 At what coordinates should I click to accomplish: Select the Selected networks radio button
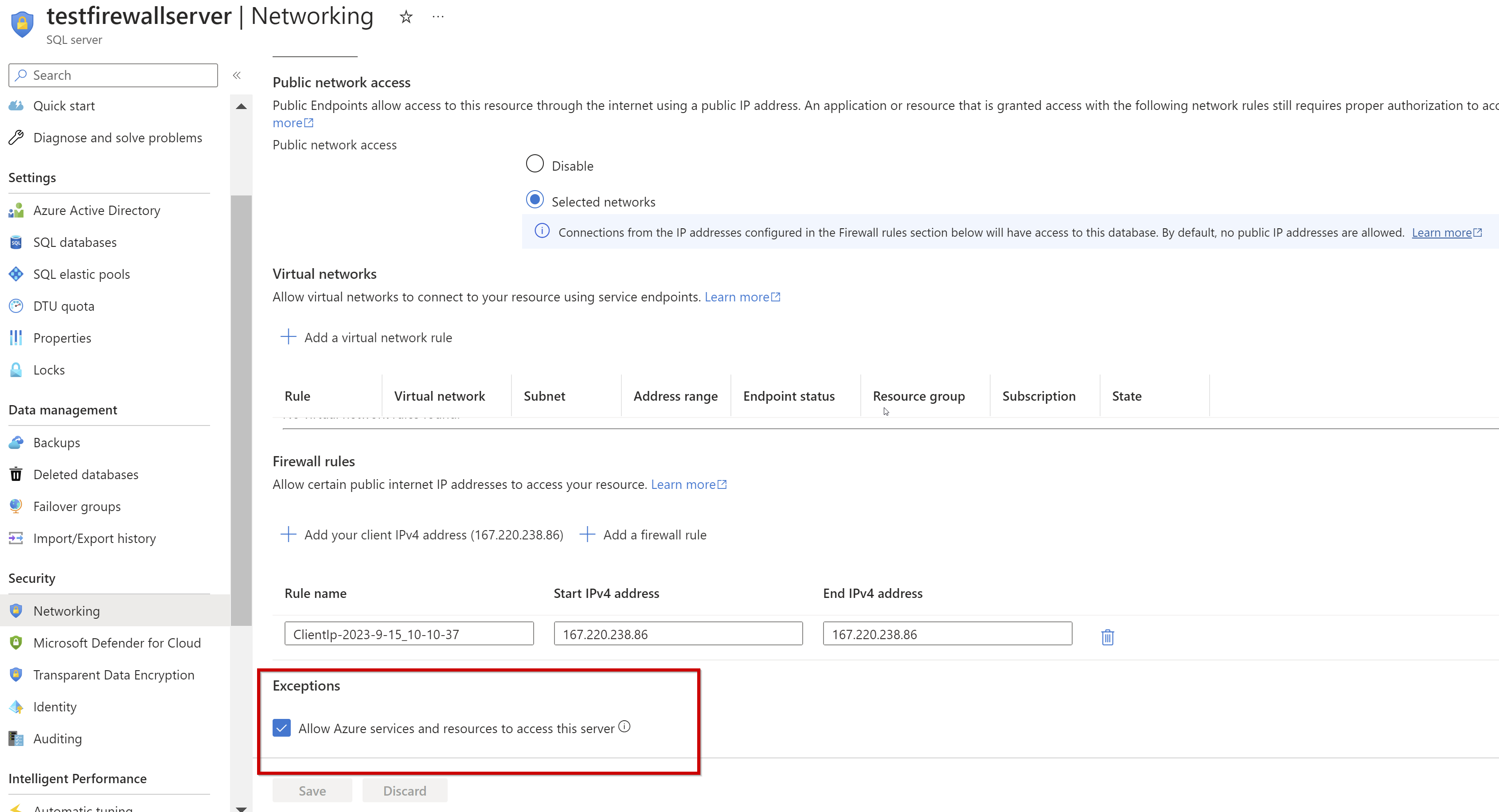click(535, 199)
